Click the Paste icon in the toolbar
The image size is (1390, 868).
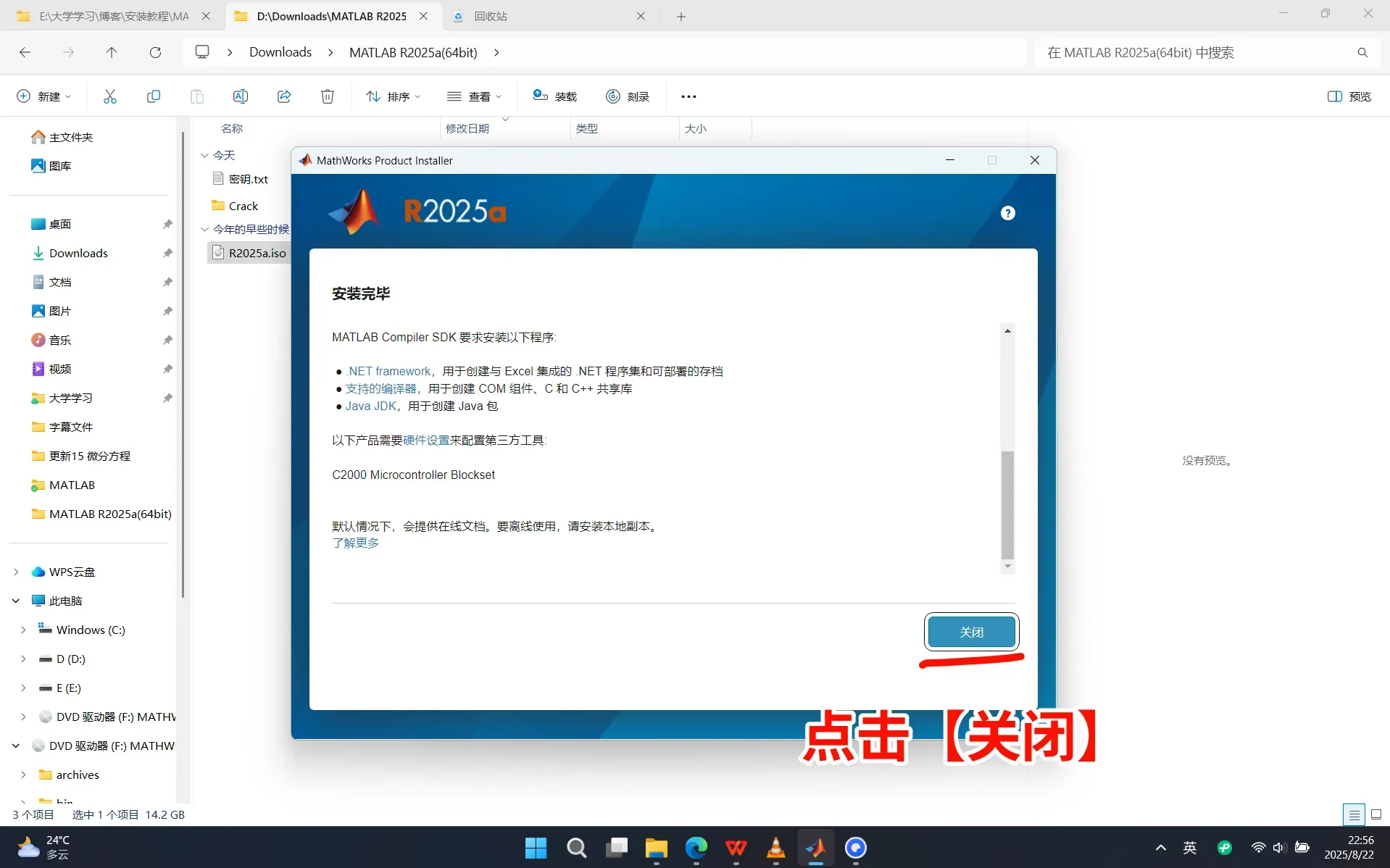click(196, 96)
